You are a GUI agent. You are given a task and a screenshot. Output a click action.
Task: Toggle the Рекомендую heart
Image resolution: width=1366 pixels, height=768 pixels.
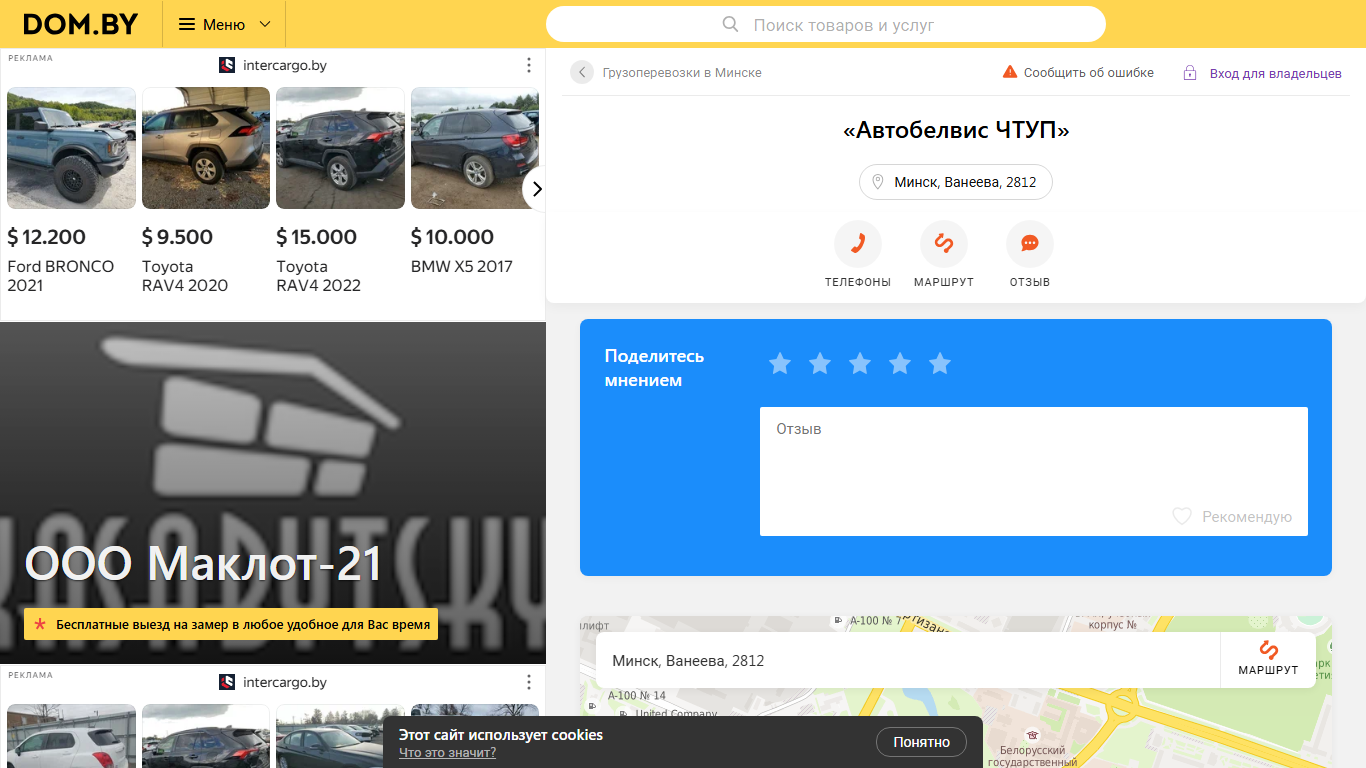click(x=1182, y=517)
